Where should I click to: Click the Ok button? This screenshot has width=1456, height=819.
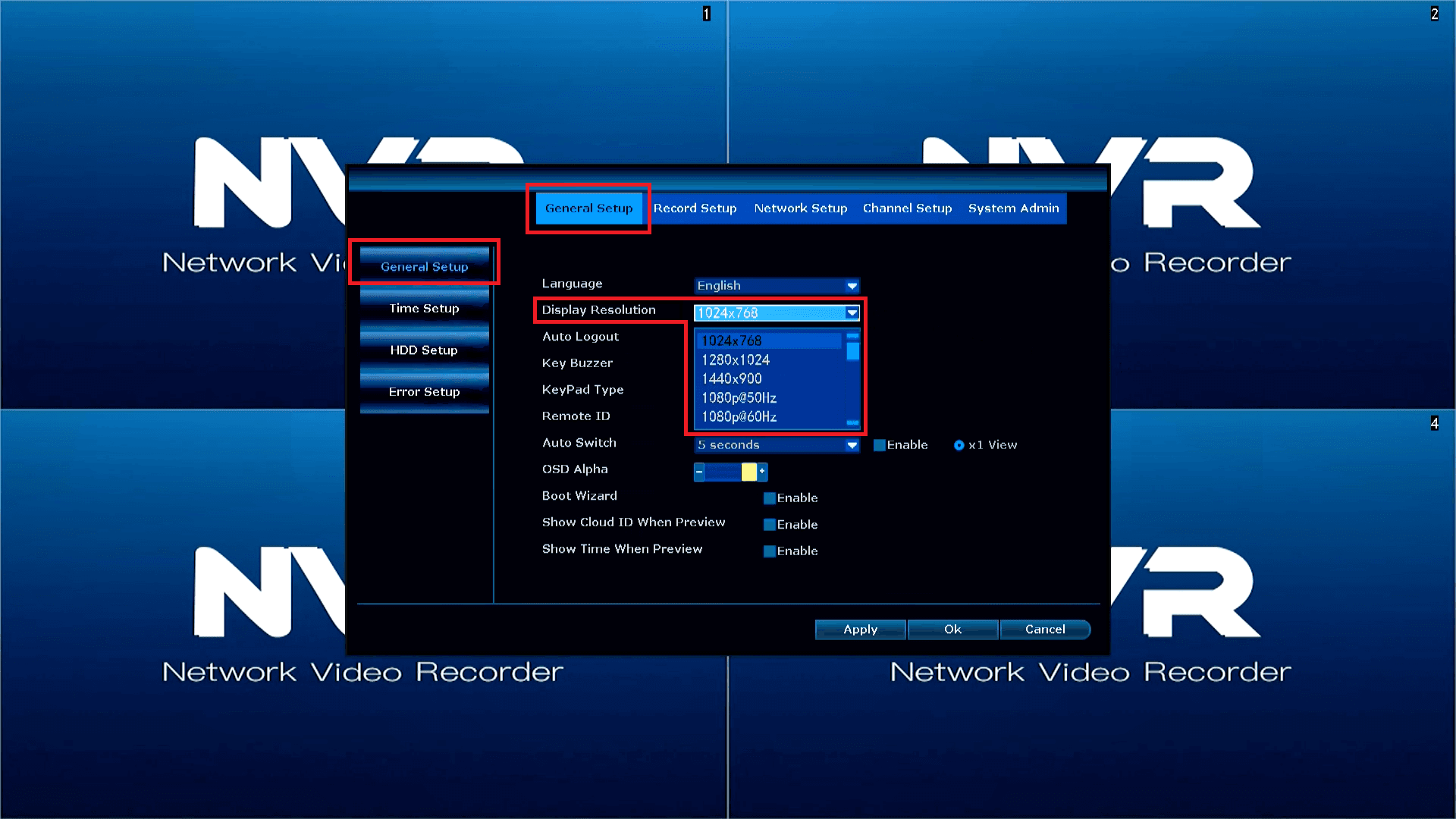pyautogui.click(x=952, y=629)
